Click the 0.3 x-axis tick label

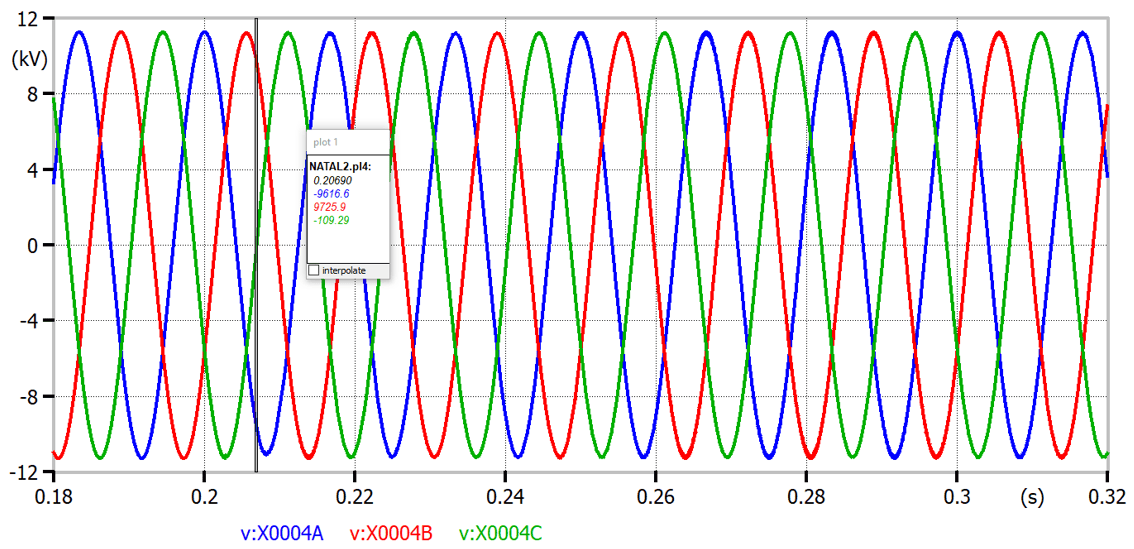pos(958,496)
